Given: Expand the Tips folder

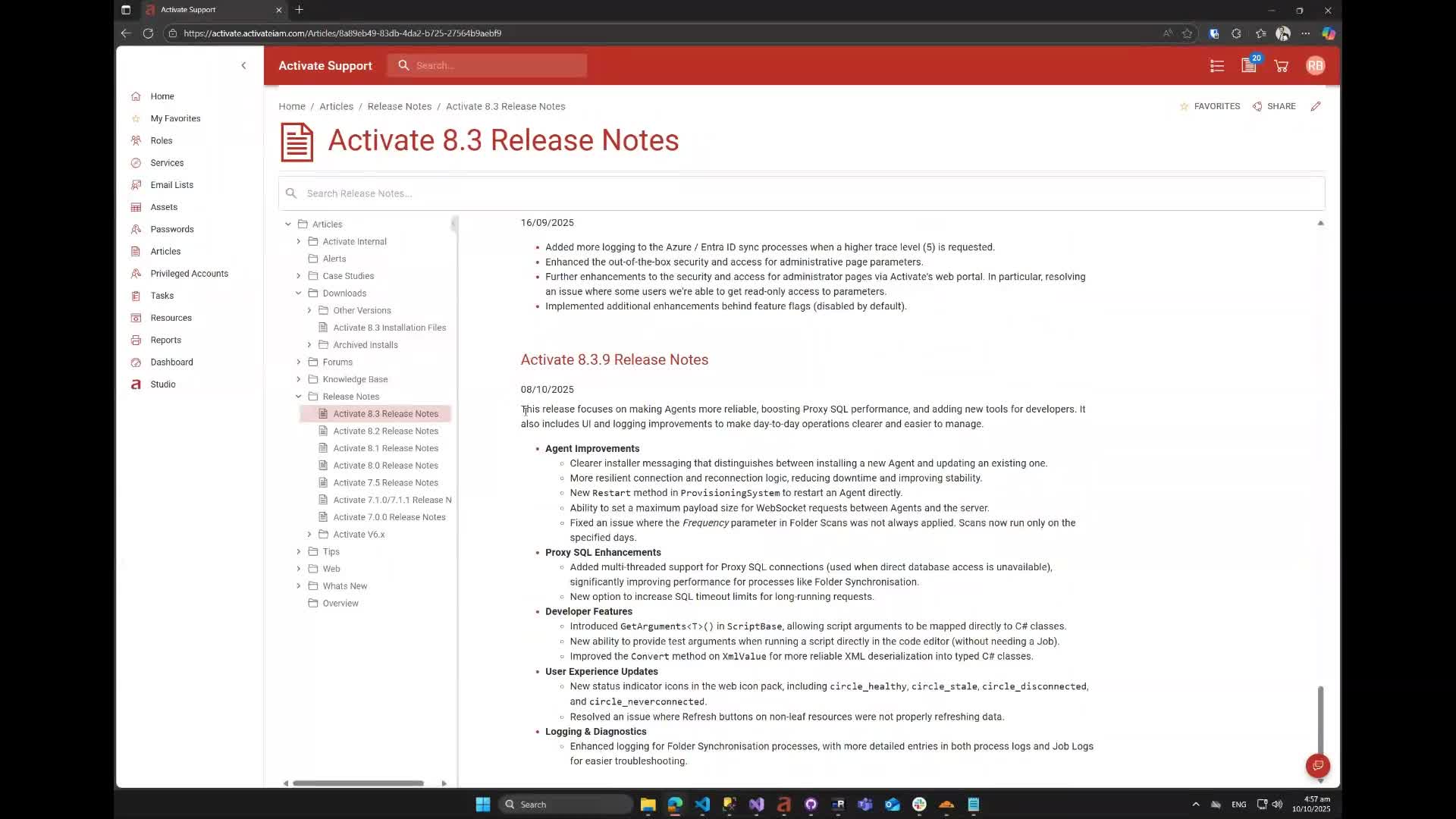Looking at the screenshot, I should coord(299,552).
